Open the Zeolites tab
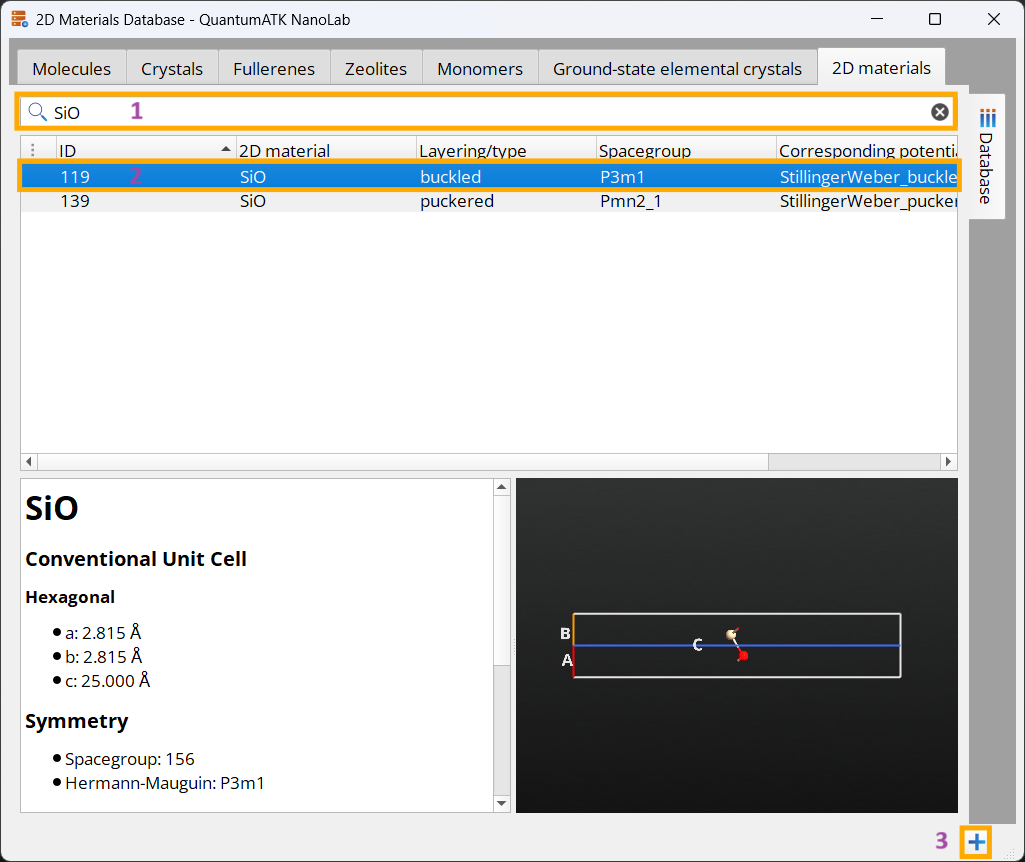Viewport: 1025px width, 862px height. (x=376, y=69)
